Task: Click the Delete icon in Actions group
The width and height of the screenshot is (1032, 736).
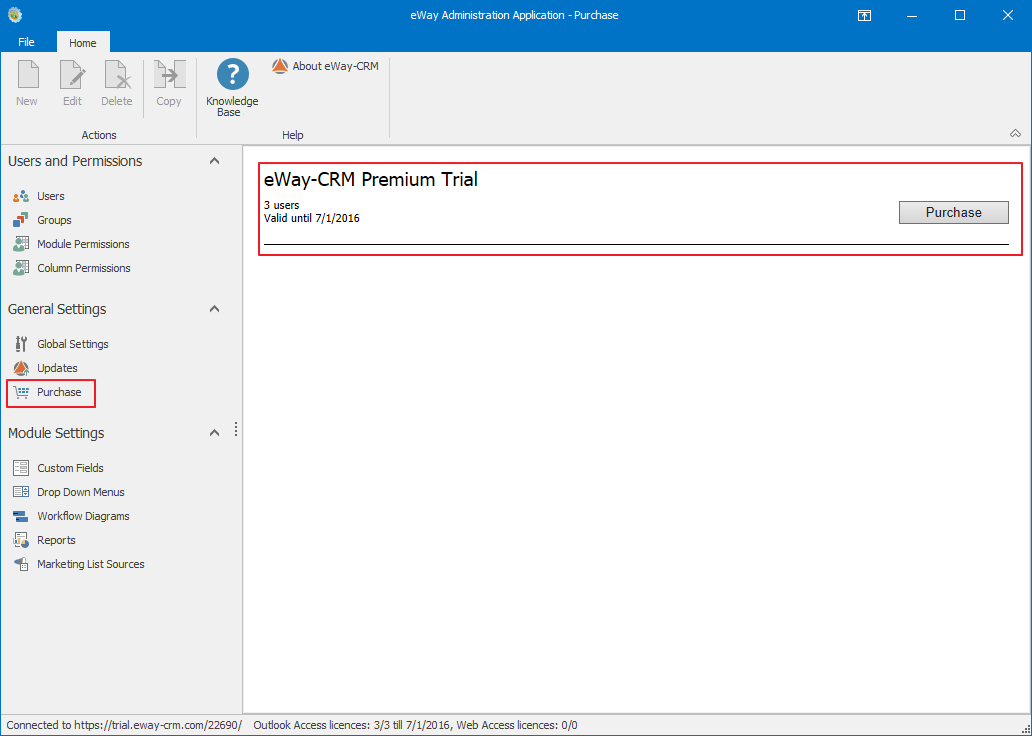Action: pos(117,74)
